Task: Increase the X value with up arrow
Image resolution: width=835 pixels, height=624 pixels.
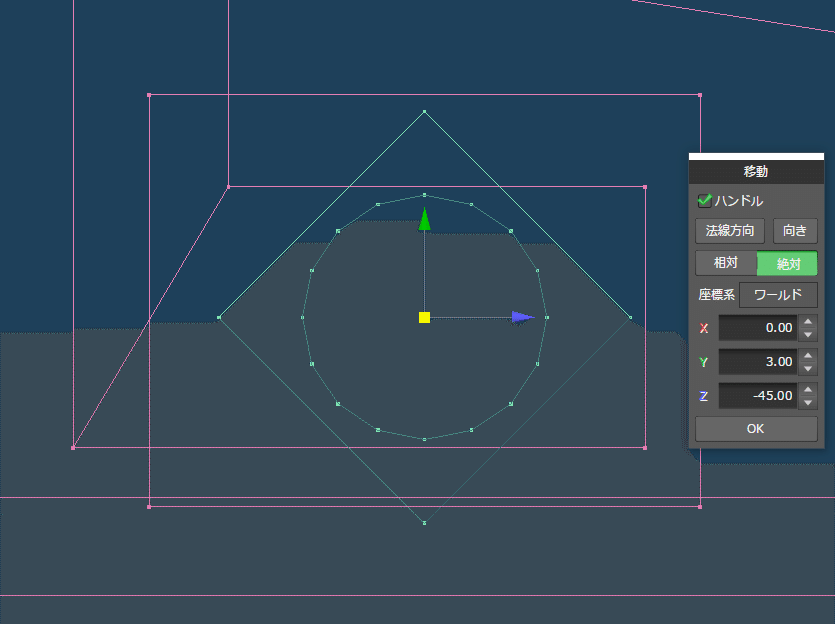Action: point(808,322)
